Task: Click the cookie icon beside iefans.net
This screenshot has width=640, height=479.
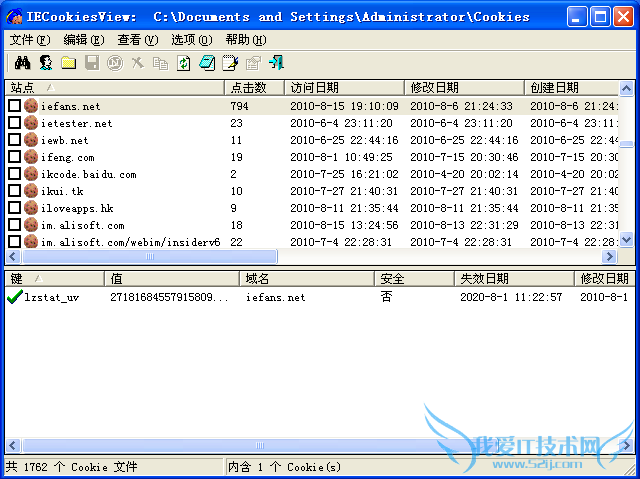Action: pyautogui.click(x=31, y=106)
